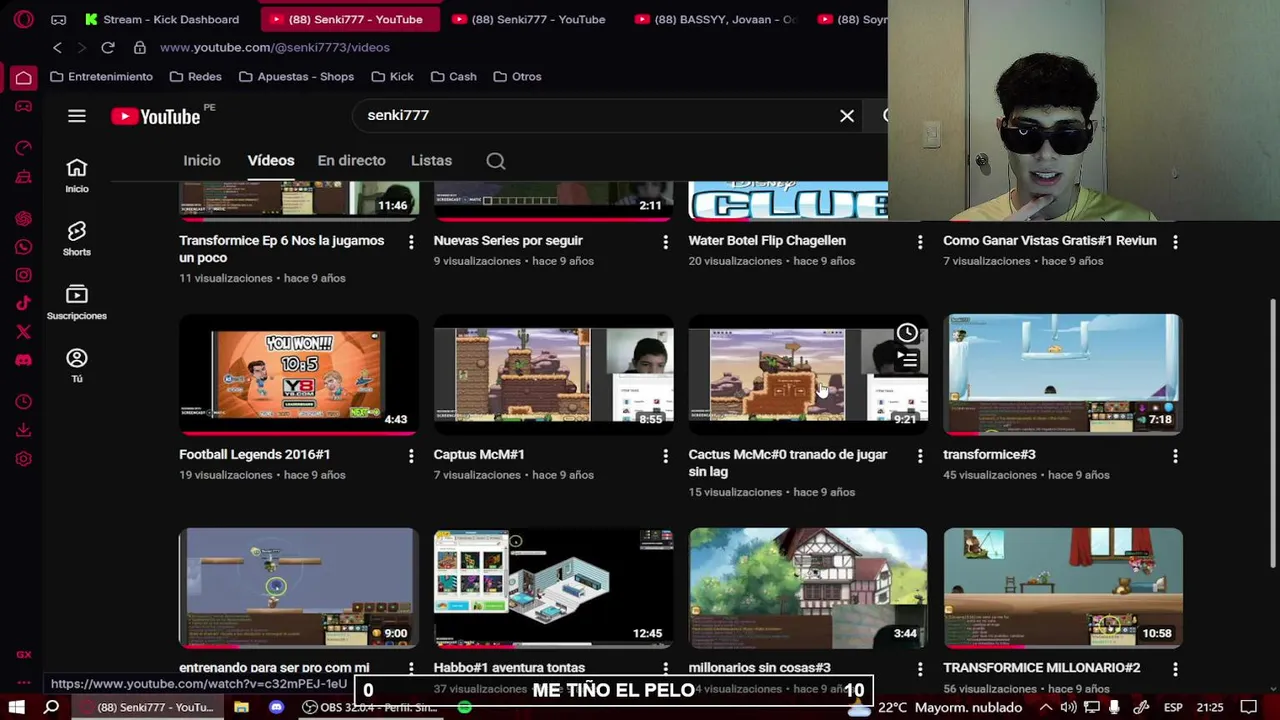Open Apuestas - Shops bookmarks folder
This screenshot has height=720, width=1280.
coord(296,77)
